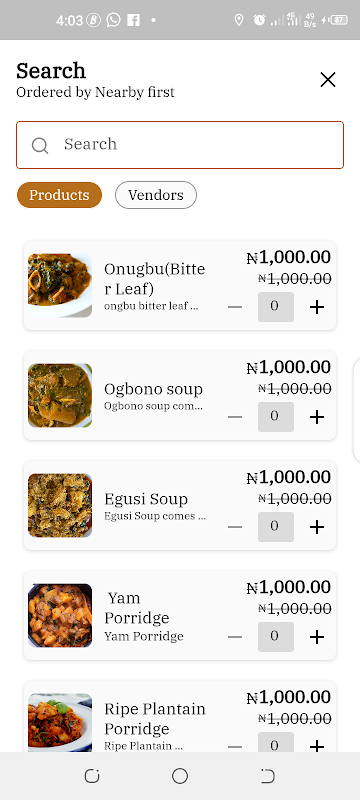Close the search screen with the X icon
360x800 pixels.
point(328,80)
